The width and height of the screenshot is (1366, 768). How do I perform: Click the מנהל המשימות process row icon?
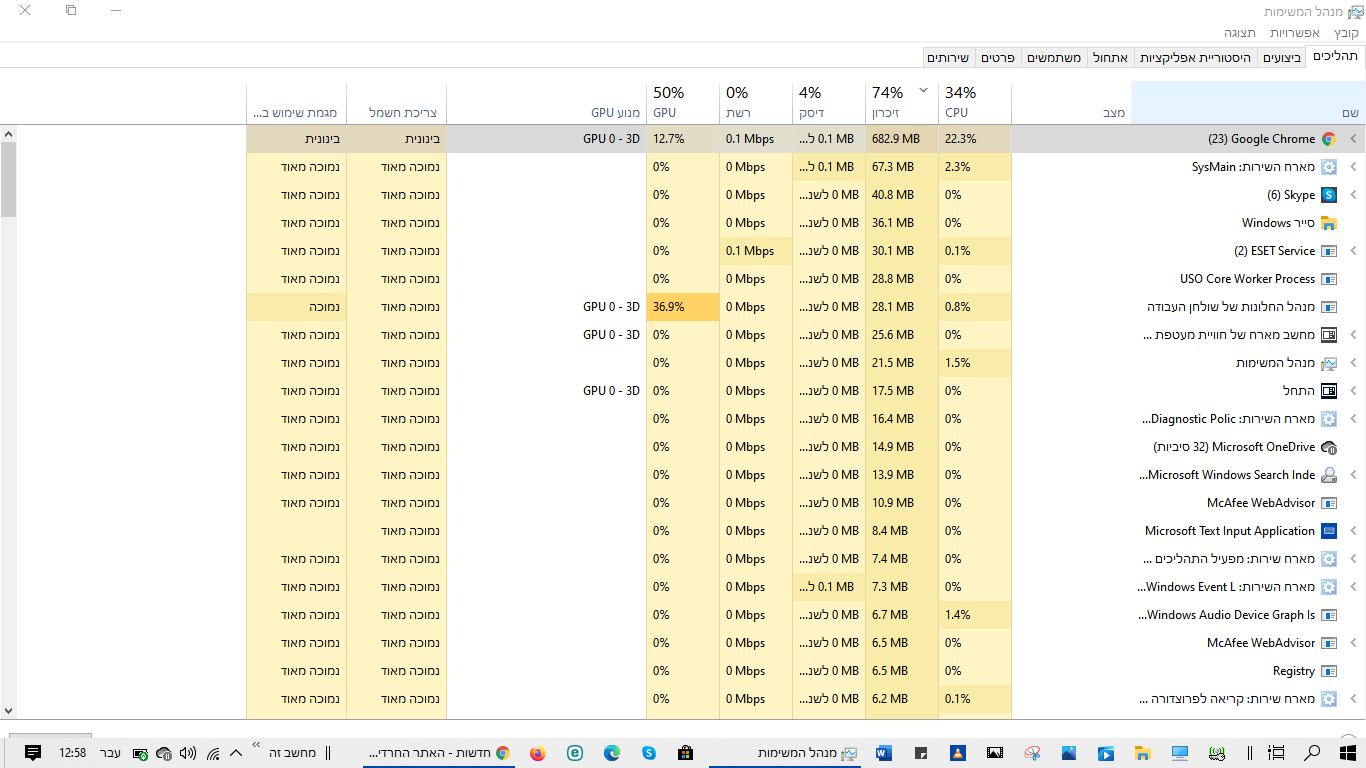[1329, 363]
